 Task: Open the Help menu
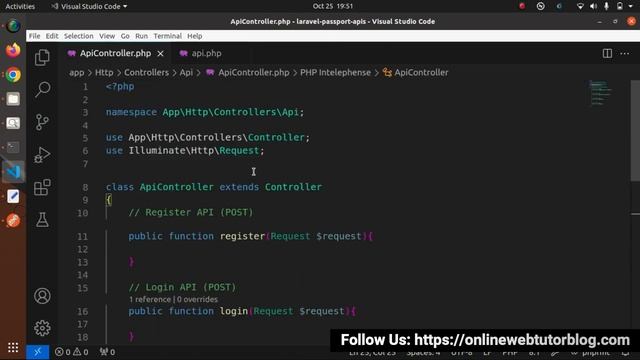pyautogui.click(x=195, y=36)
